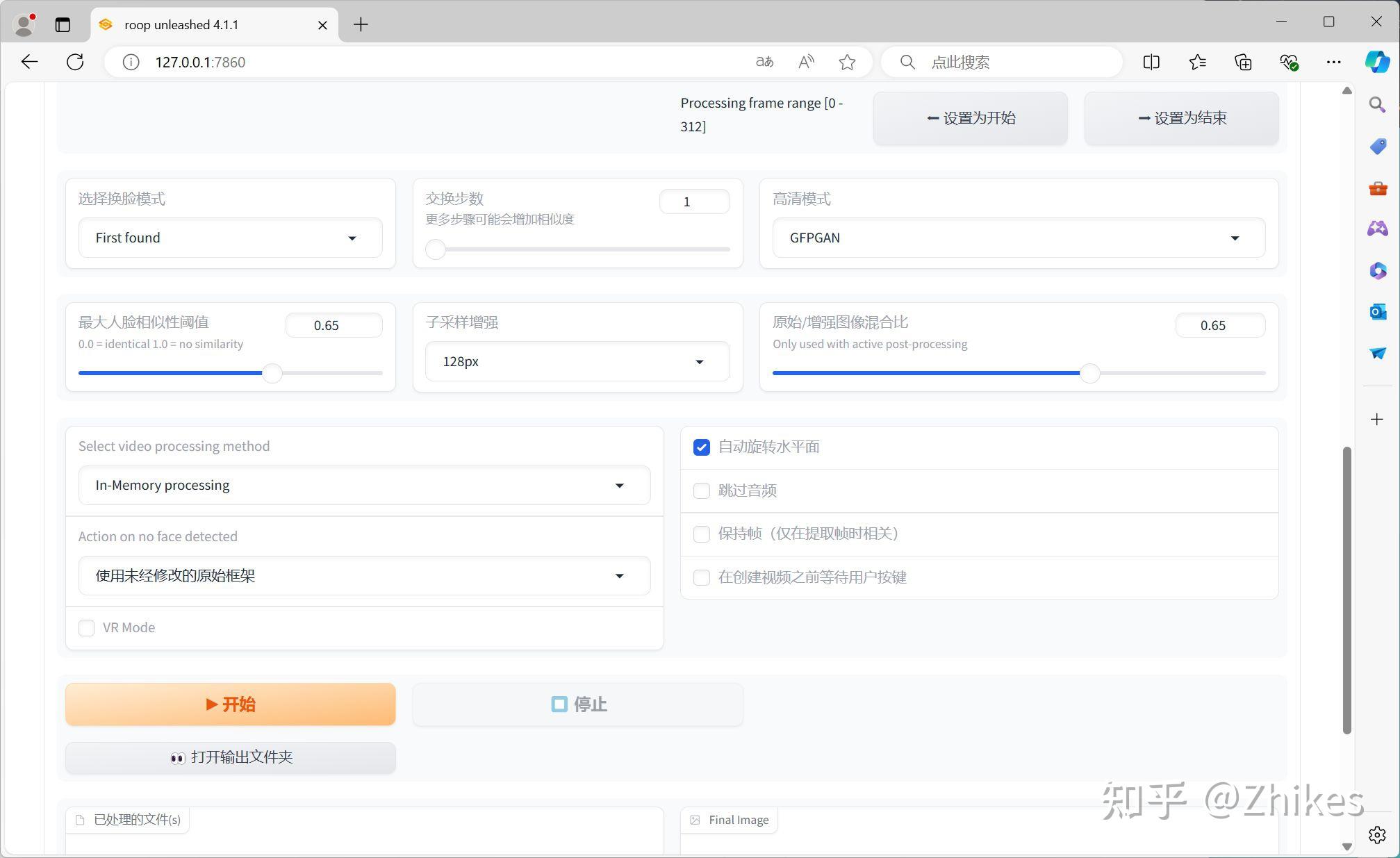Image resolution: width=1400 pixels, height=858 pixels.
Task: Open the tools briefcase sidebar icon
Action: [x=1377, y=188]
